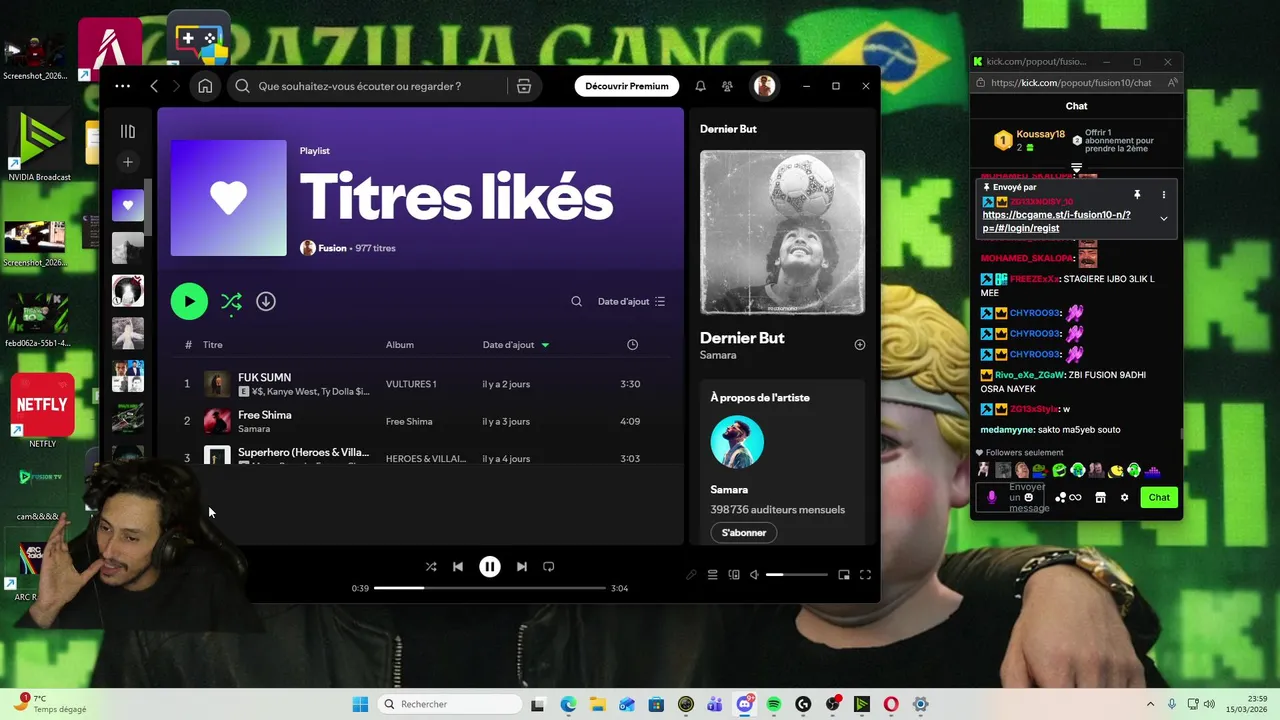Viewport: 1280px width, 720px height.
Task: Open Kick chat settings gear
Action: pos(1124,497)
